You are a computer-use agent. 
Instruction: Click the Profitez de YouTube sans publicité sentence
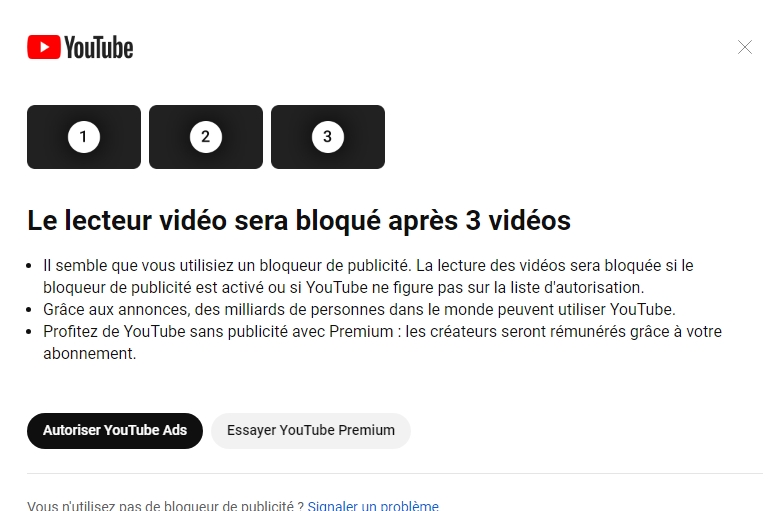point(382,342)
